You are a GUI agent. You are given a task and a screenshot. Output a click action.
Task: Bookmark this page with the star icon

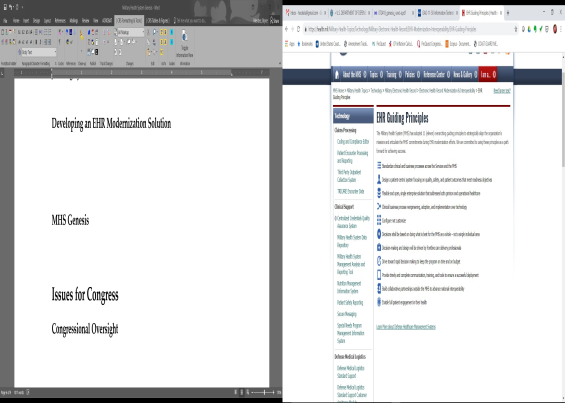pos(515,29)
